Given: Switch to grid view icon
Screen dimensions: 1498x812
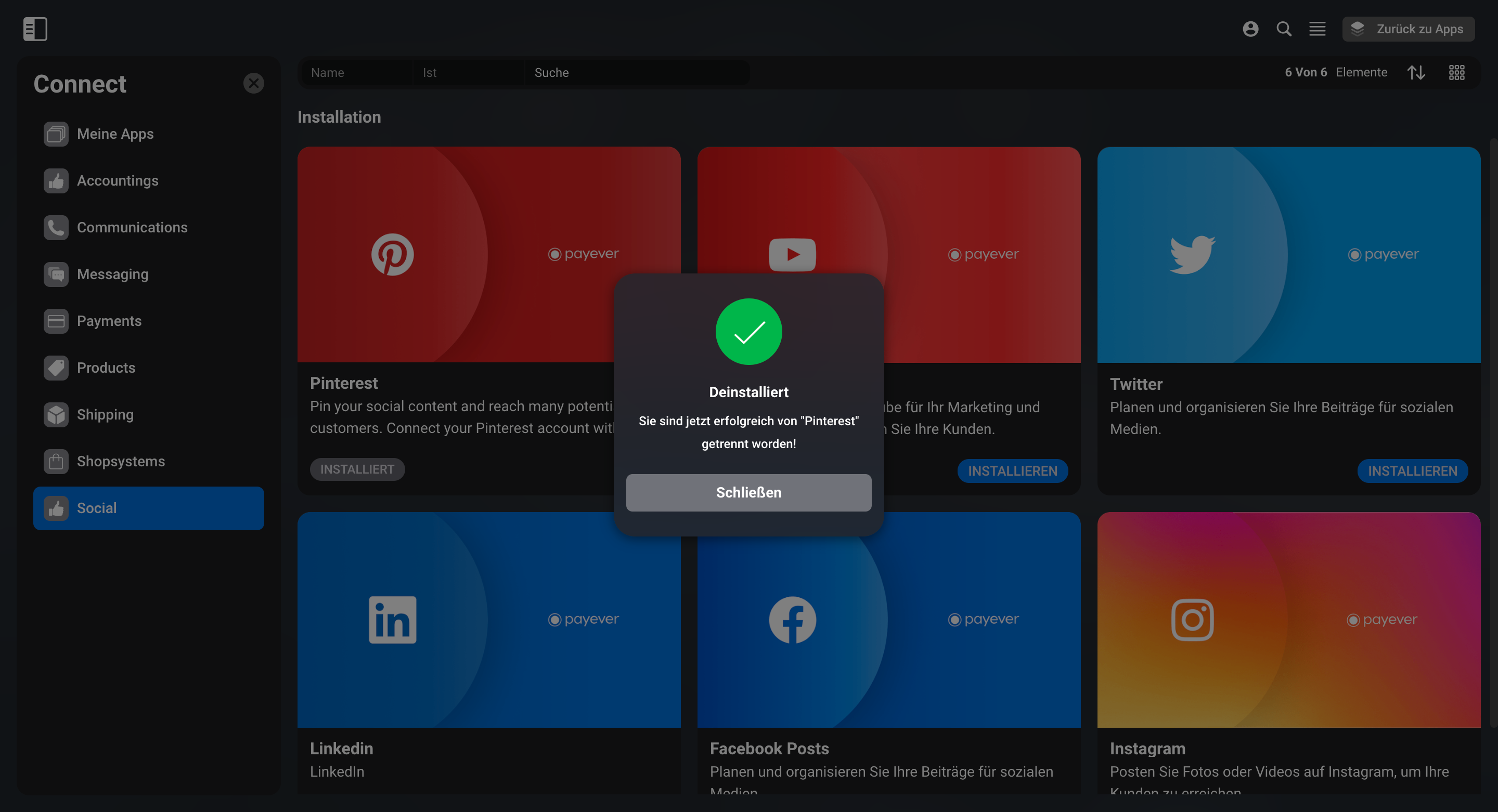Looking at the screenshot, I should 1456,72.
